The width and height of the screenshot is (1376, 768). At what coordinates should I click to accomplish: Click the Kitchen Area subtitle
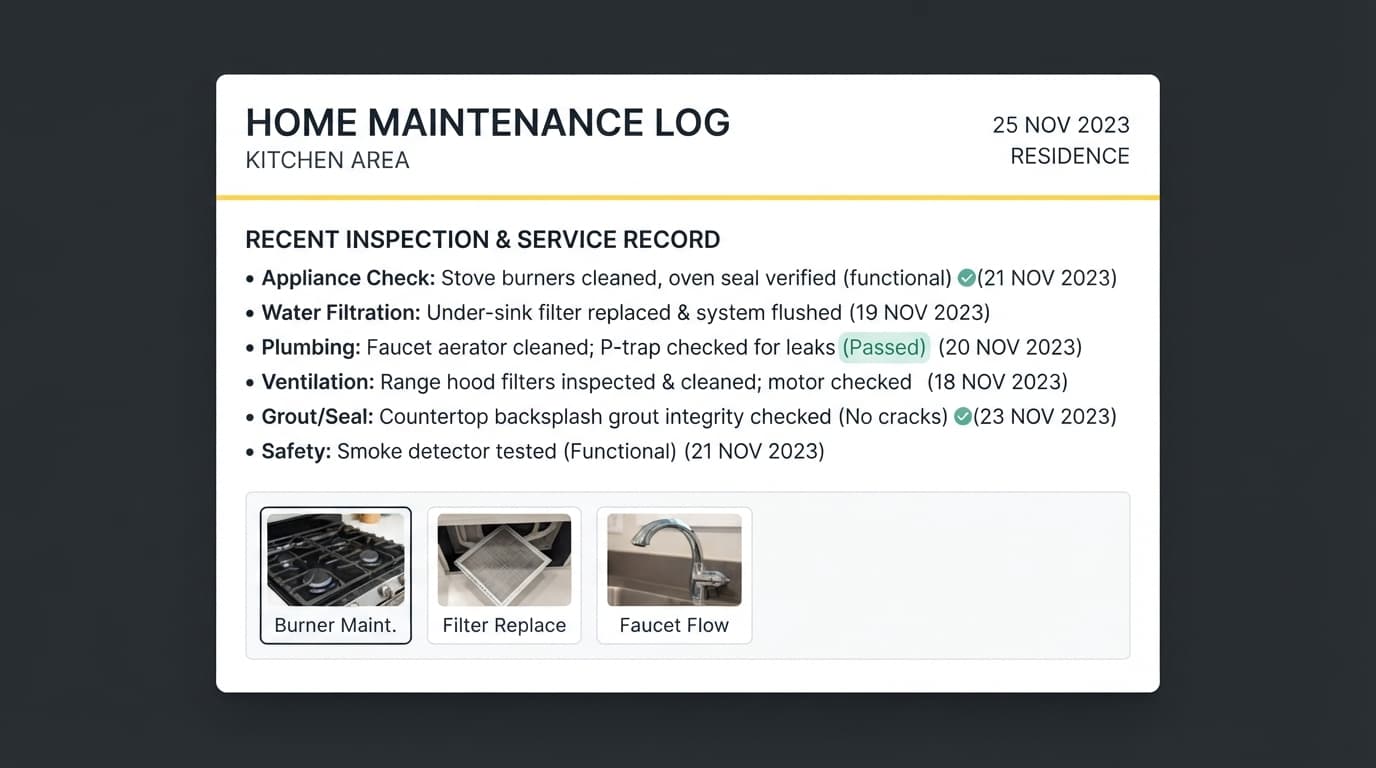pos(328,160)
